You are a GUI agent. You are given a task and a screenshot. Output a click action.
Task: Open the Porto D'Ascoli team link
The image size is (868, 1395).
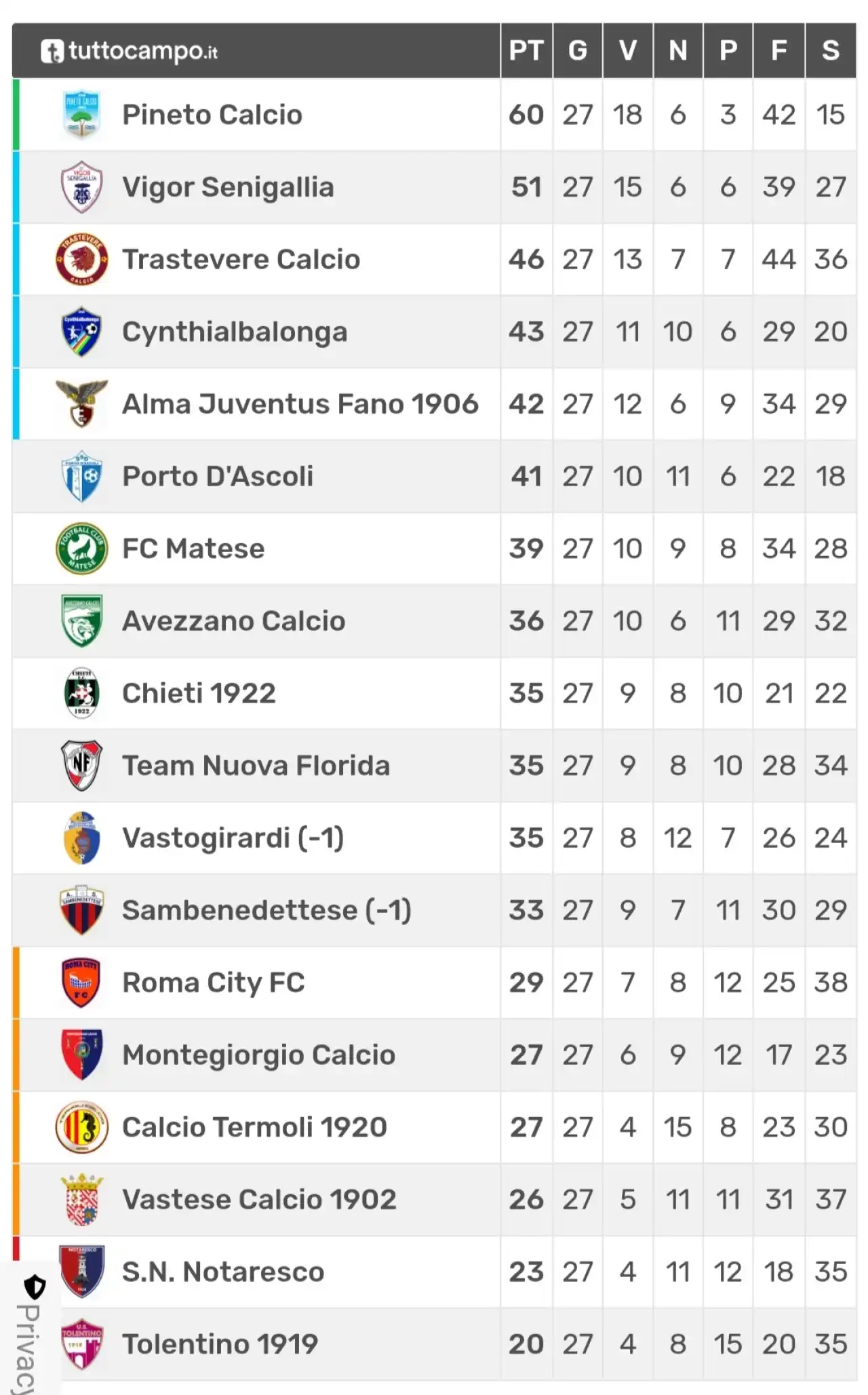(x=218, y=476)
